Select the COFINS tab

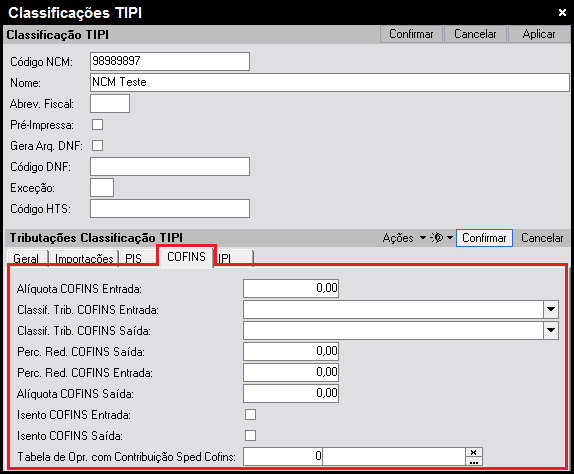pos(186,257)
